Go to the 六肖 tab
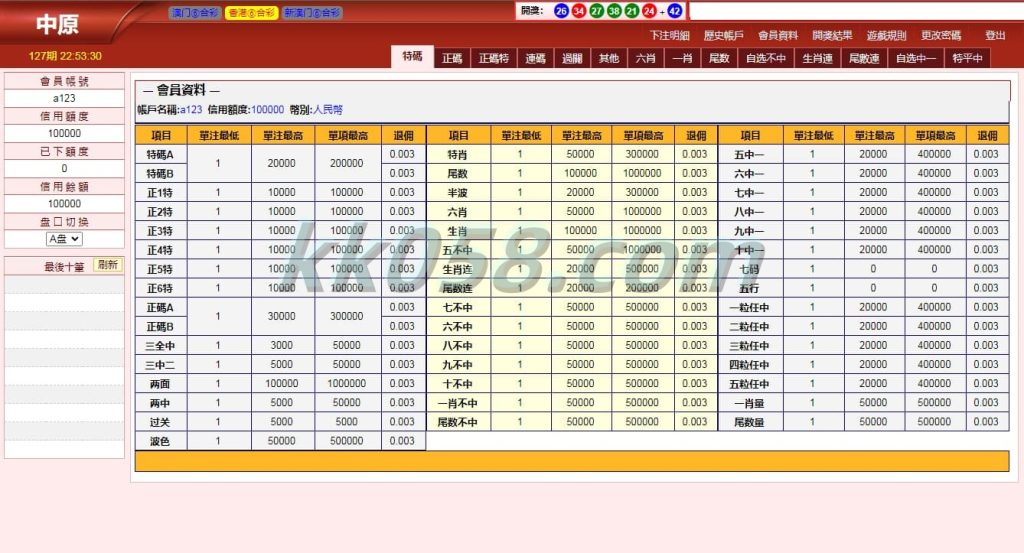Image resolution: width=1024 pixels, height=553 pixels. [645, 59]
